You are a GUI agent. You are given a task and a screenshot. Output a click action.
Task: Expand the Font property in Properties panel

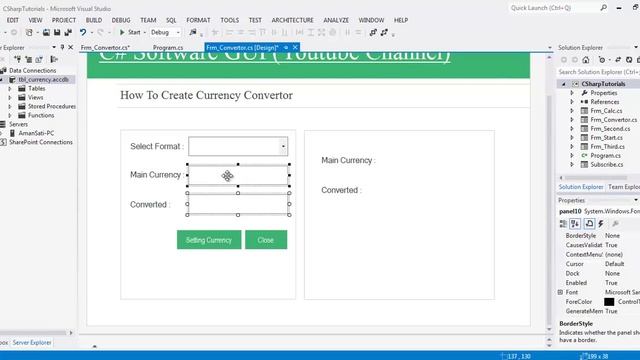(560, 292)
